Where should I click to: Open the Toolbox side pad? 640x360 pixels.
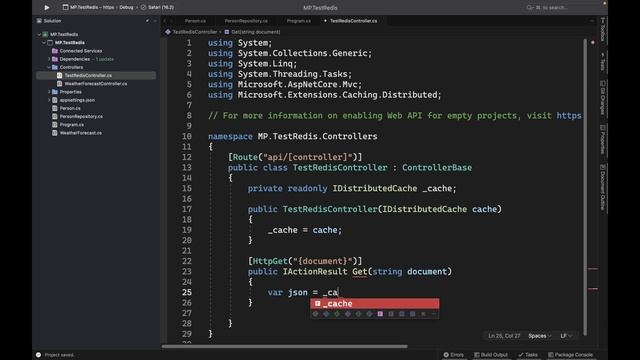[603, 30]
